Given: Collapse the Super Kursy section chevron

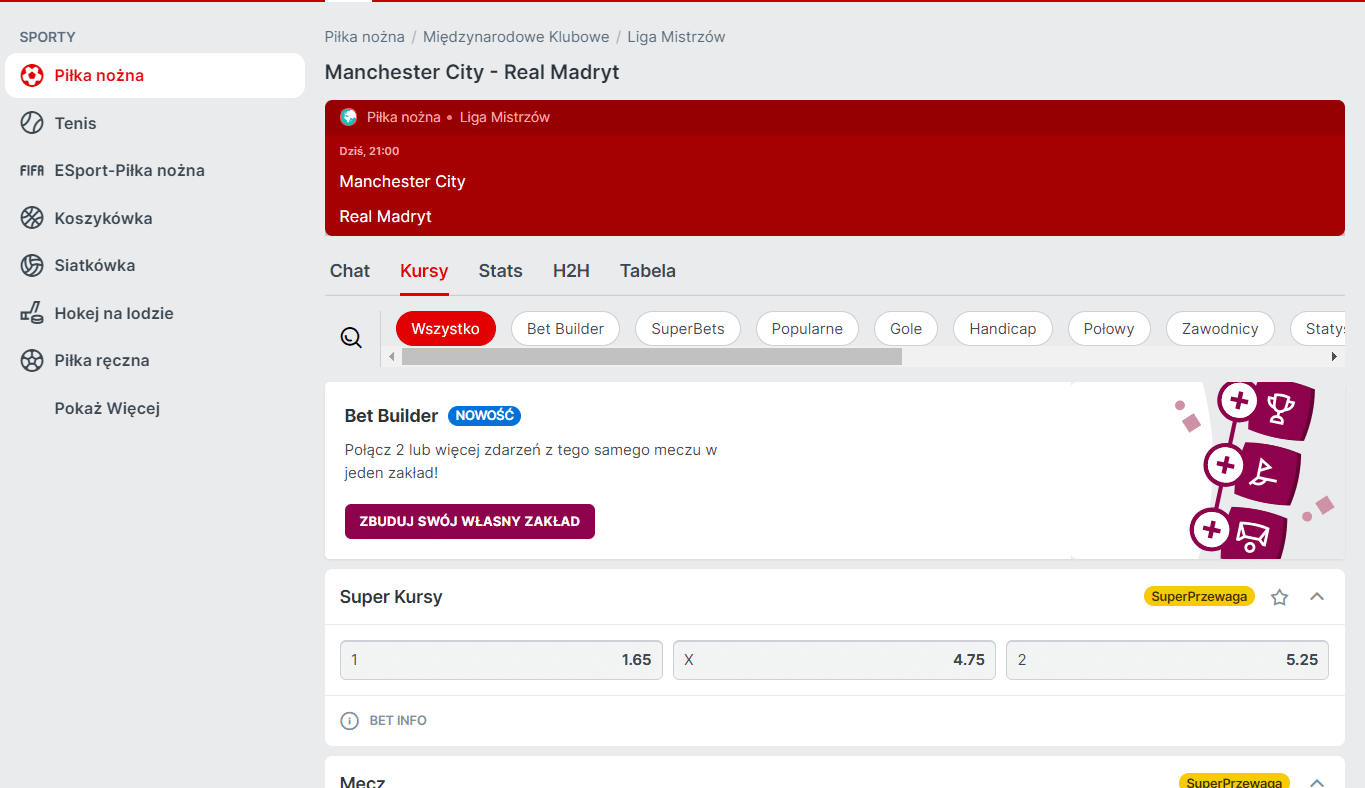Looking at the screenshot, I should [x=1317, y=596].
